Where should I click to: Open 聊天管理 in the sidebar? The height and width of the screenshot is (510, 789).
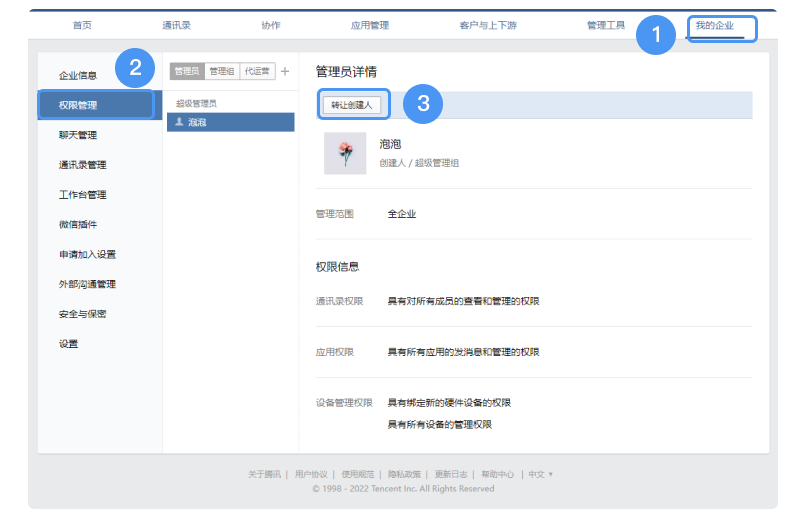click(78, 135)
